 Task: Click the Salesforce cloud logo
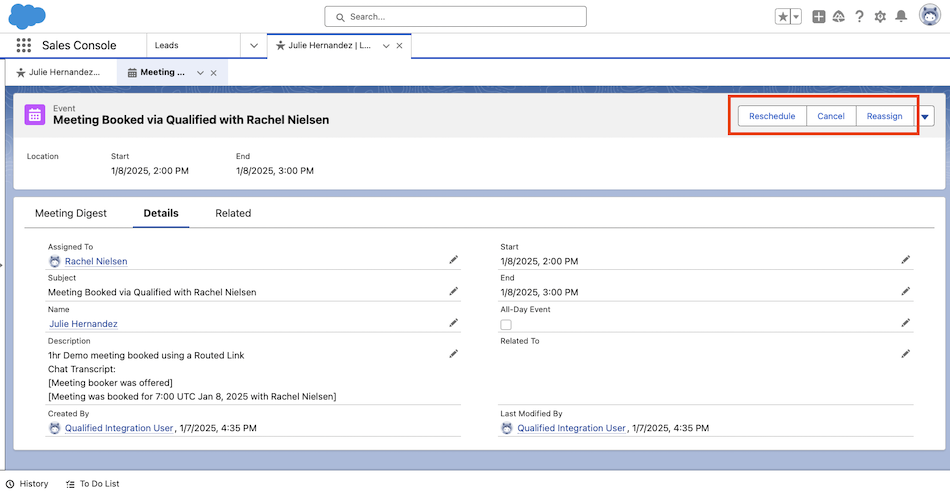click(27, 16)
